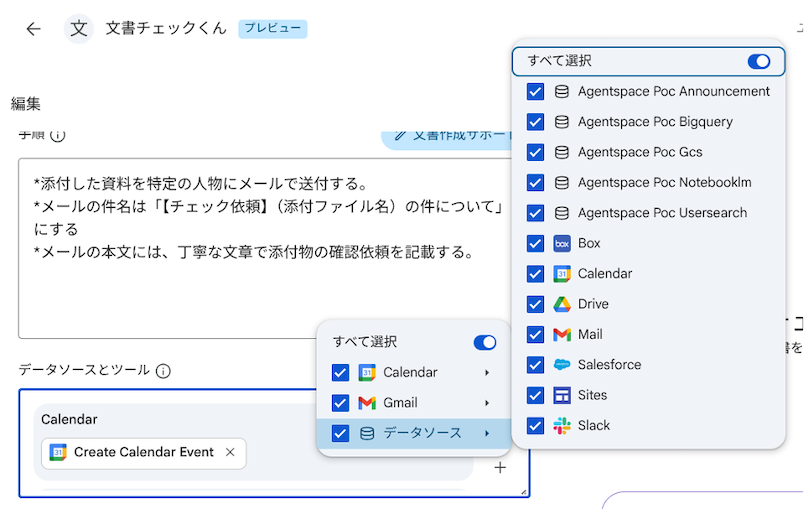Click the Calendar icon in the data source list
The height and width of the screenshot is (509, 804).
pos(562,274)
